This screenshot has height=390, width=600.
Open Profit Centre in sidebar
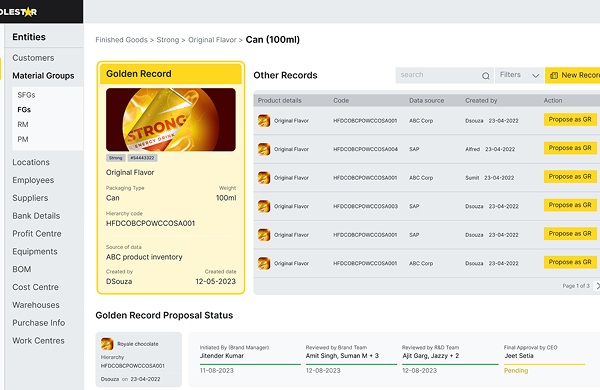tap(37, 234)
